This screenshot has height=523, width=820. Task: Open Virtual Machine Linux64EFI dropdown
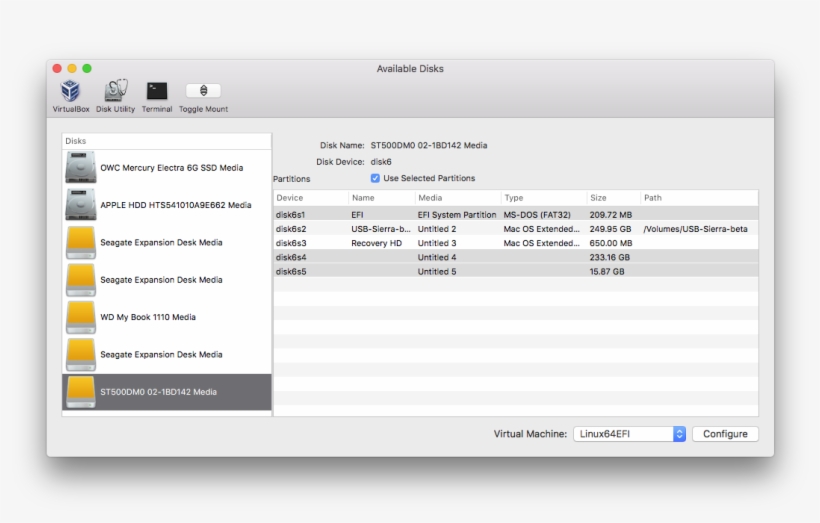click(x=629, y=434)
